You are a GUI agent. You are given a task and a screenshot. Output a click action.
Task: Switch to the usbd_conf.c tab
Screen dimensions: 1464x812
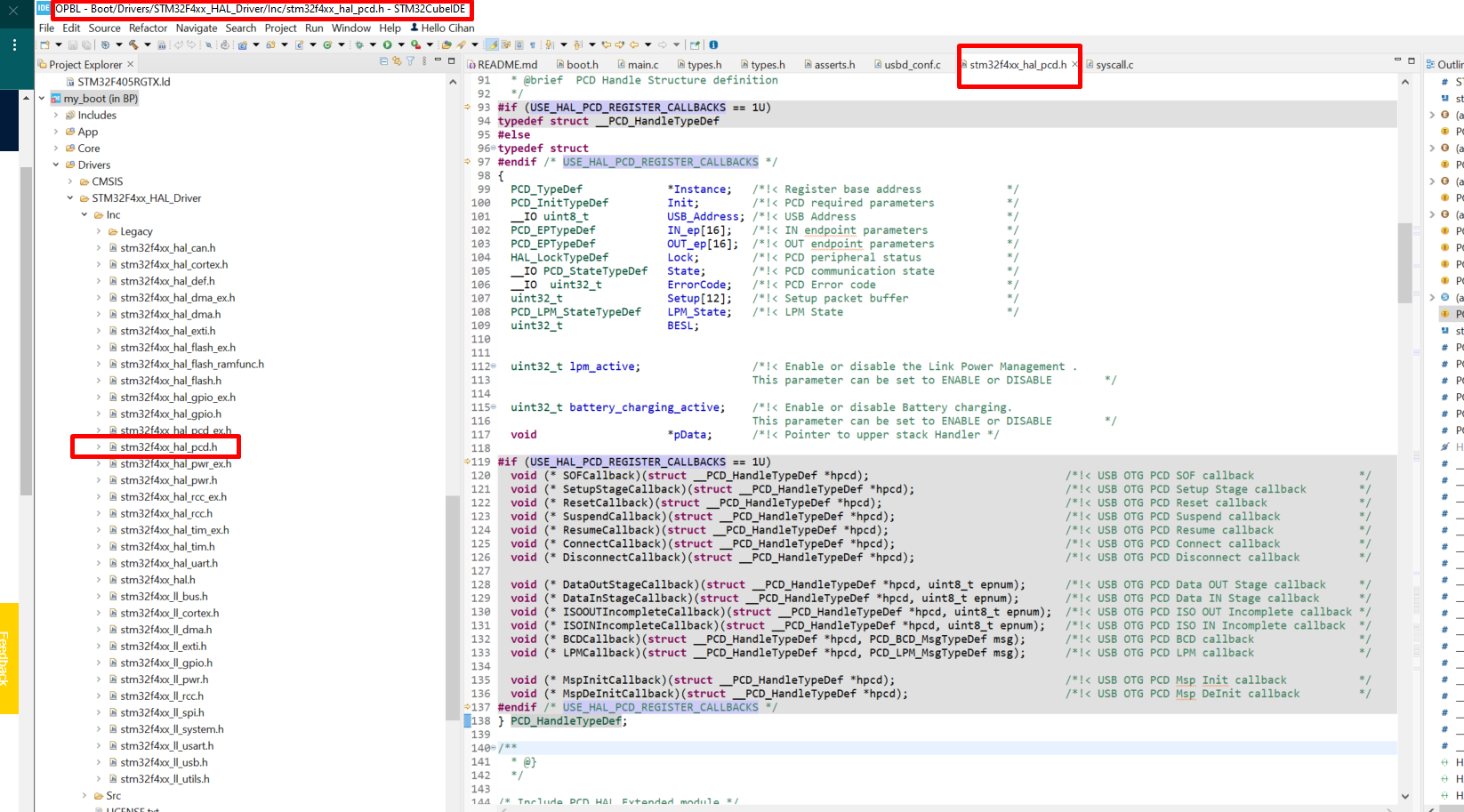pyautogui.click(x=906, y=65)
